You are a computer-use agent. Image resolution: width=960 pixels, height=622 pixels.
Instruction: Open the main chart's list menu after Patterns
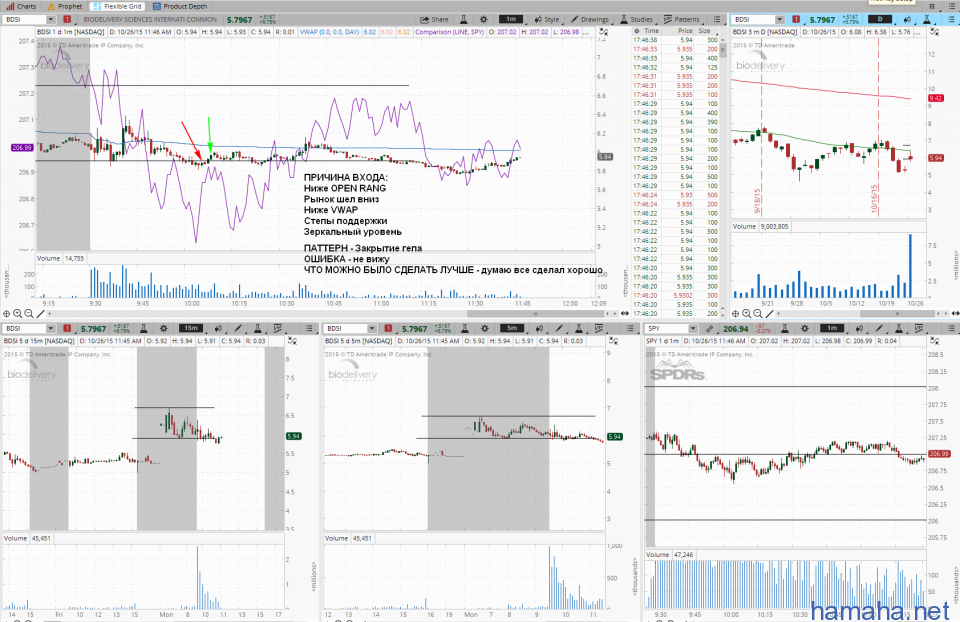(717, 20)
